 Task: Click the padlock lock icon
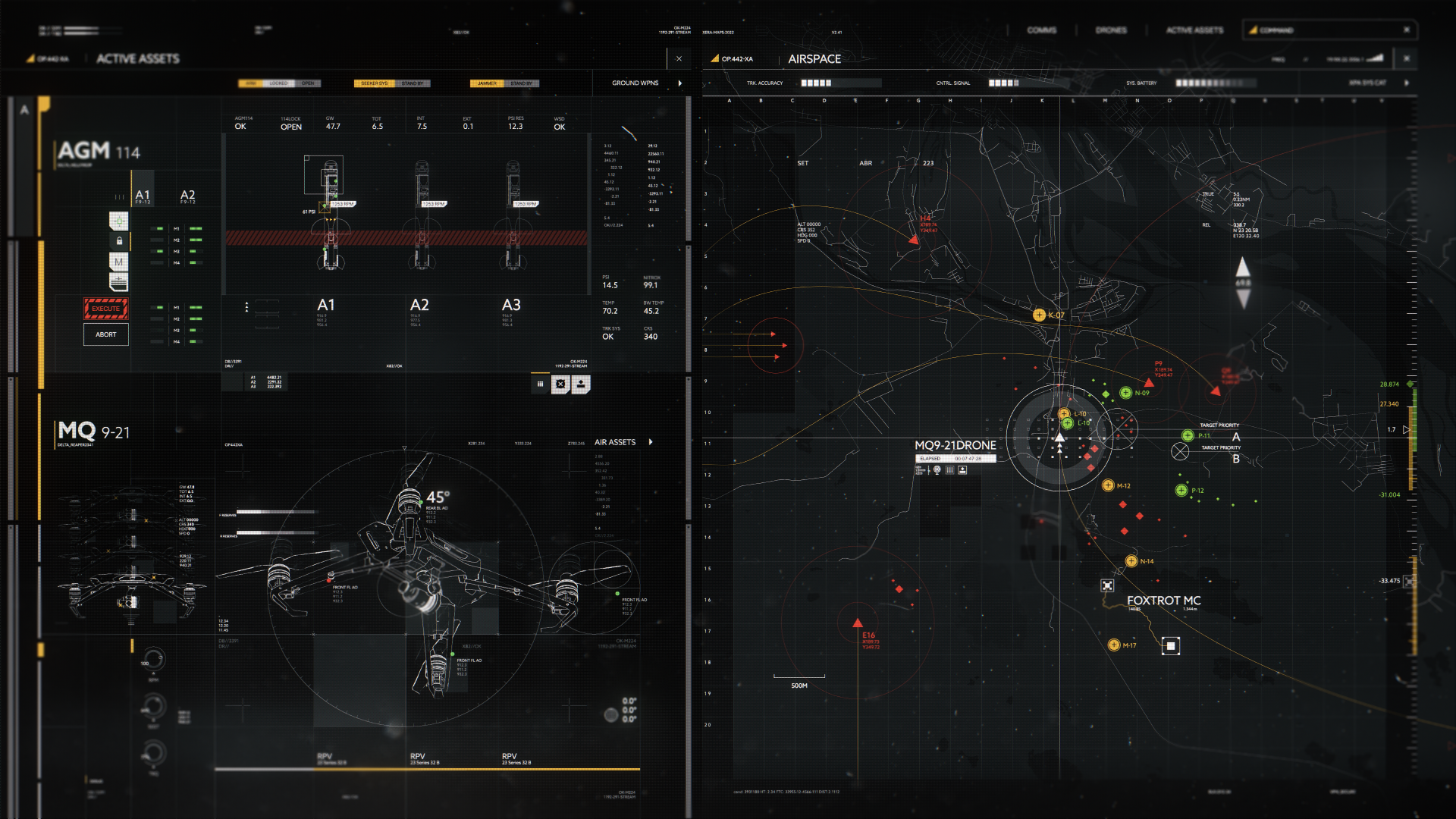point(119,241)
